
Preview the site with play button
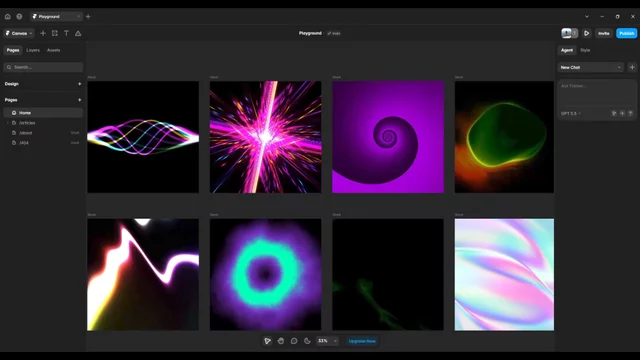587,33
